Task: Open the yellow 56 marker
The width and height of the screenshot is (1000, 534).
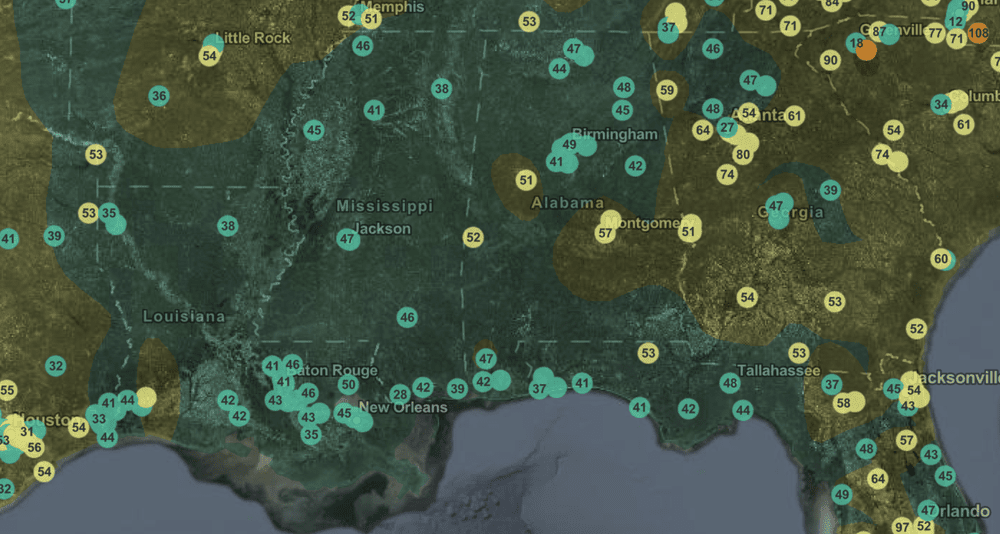Action: tap(34, 448)
